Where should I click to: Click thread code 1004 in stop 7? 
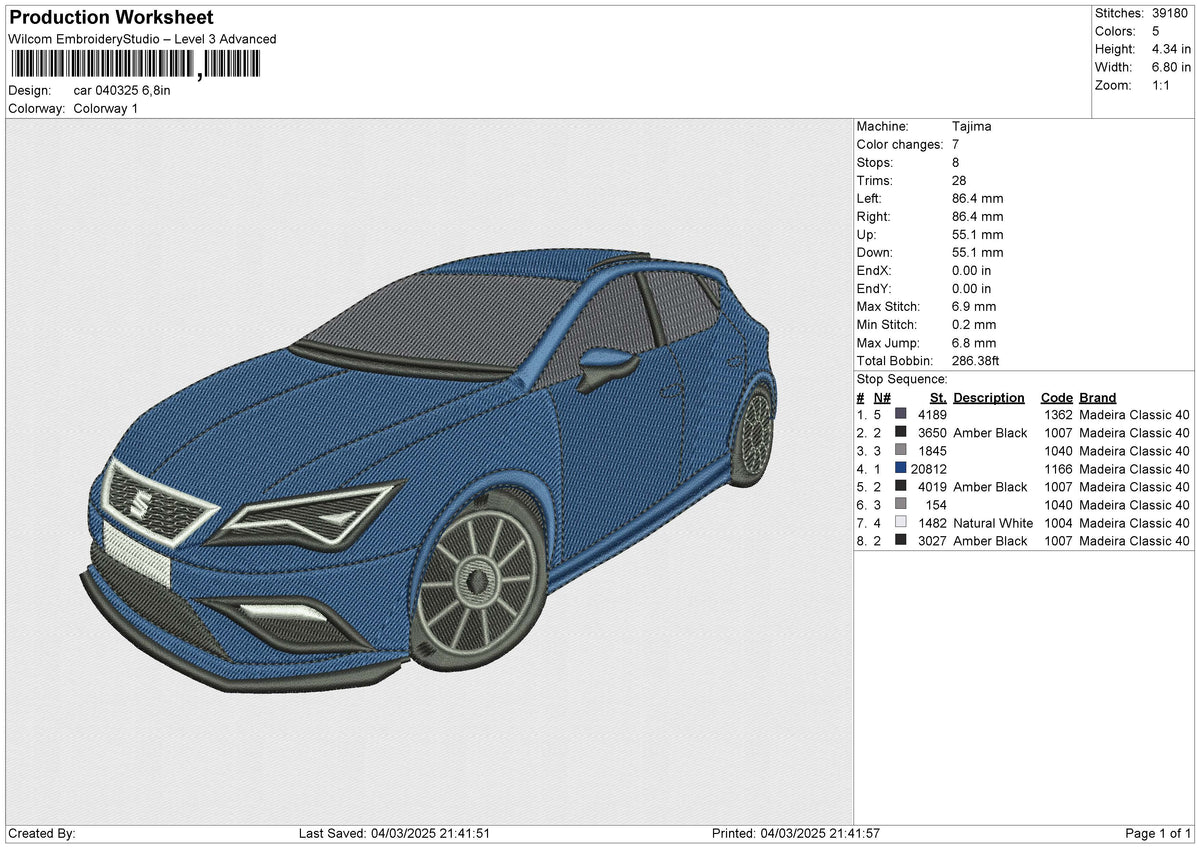point(1057,523)
